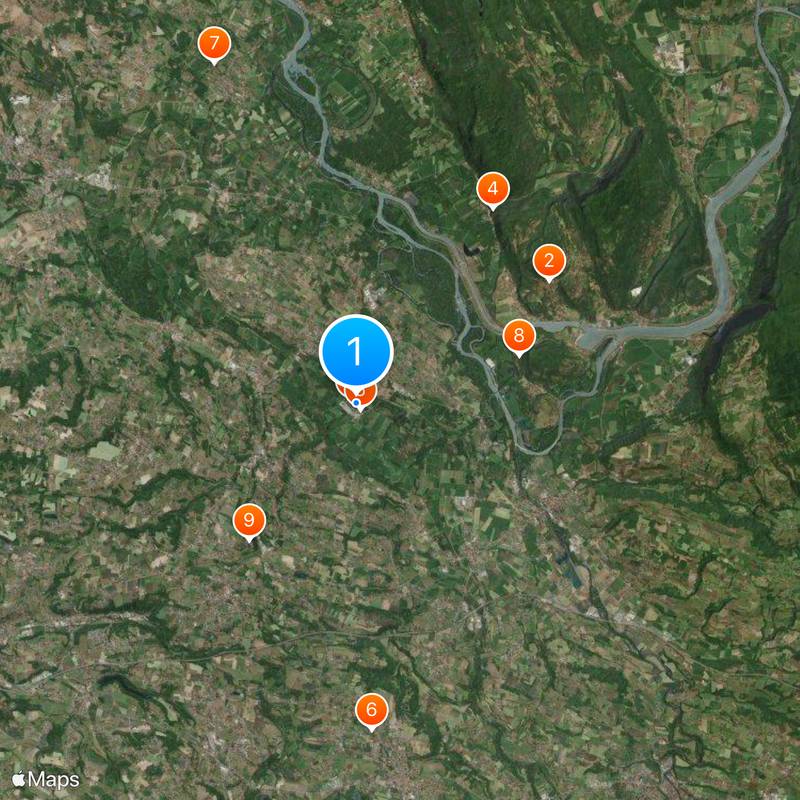Open the orange map pin 2
800x800 pixels.
(x=549, y=262)
